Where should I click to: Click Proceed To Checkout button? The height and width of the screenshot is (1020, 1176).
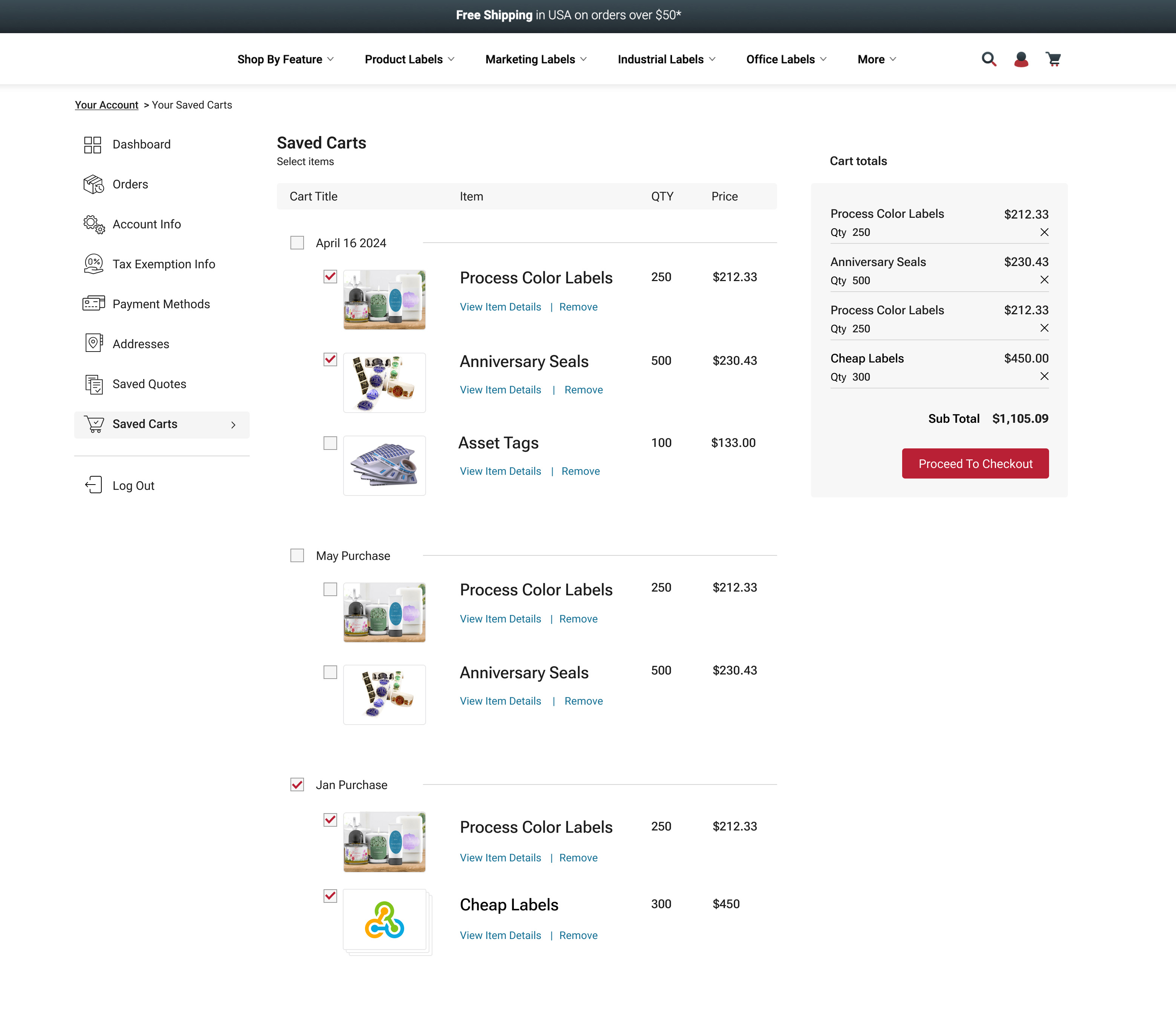tap(974, 464)
